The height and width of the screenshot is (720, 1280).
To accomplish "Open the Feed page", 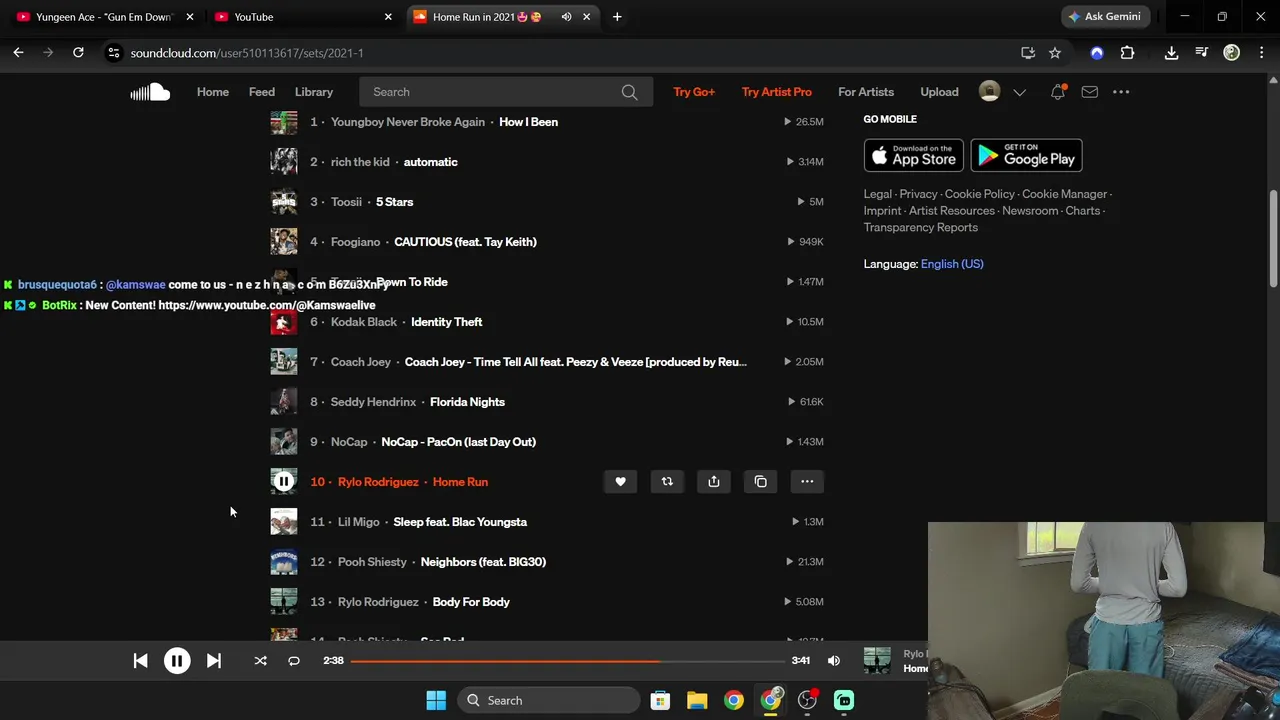I will (262, 92).
